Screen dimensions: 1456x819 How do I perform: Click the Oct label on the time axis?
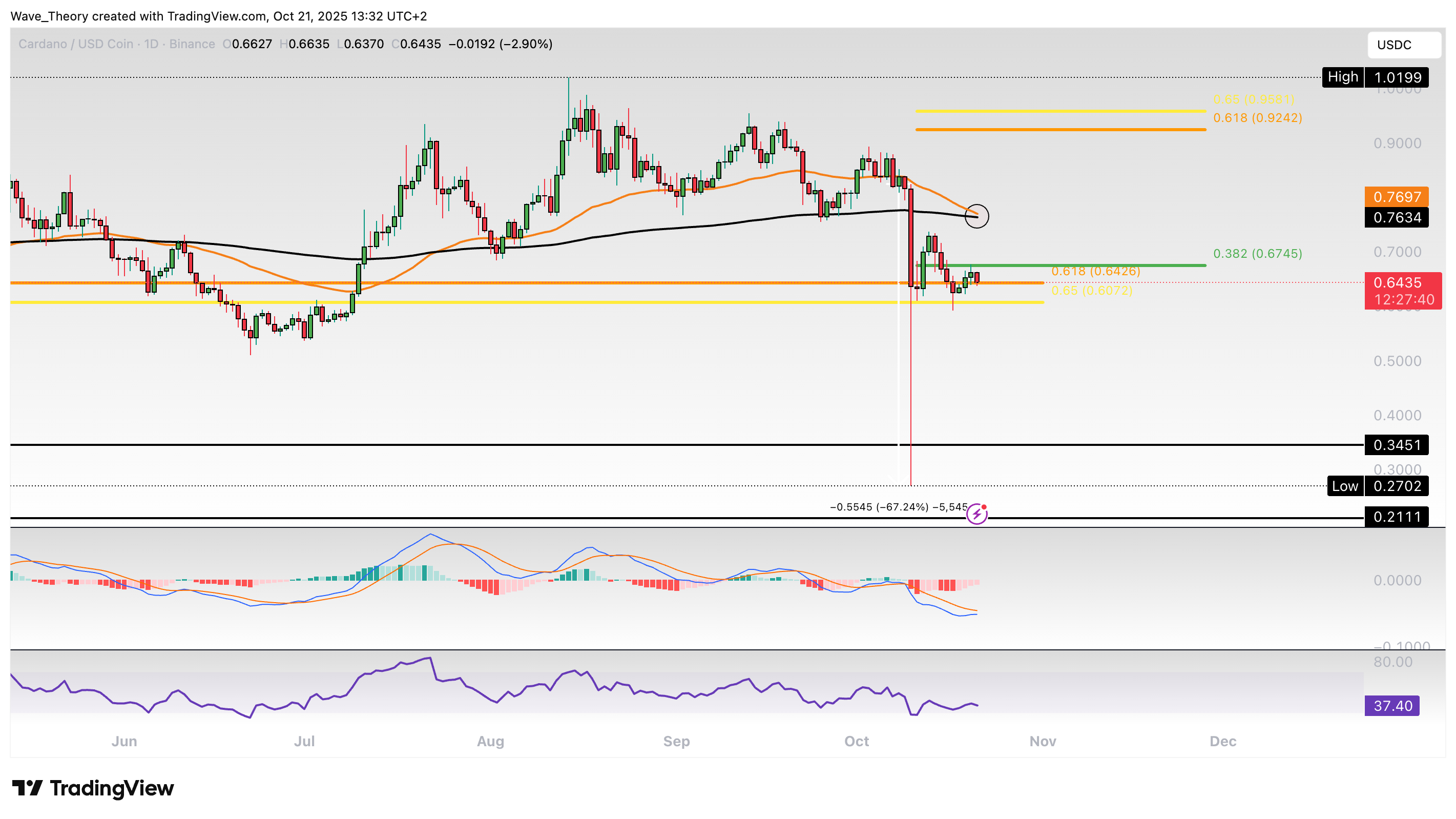[856, 741]
